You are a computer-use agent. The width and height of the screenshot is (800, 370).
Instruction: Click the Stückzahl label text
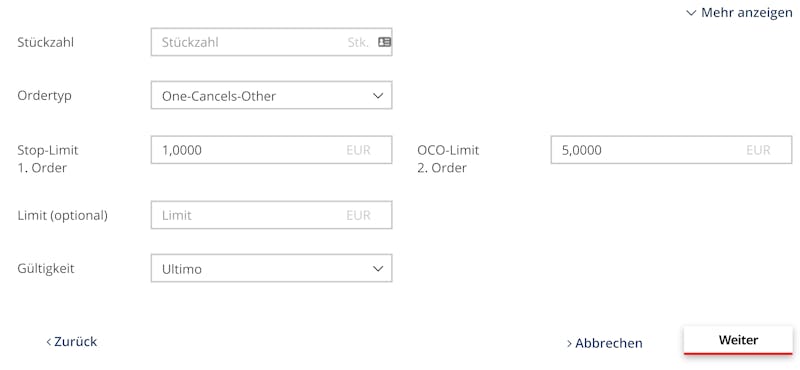(45, 42)
